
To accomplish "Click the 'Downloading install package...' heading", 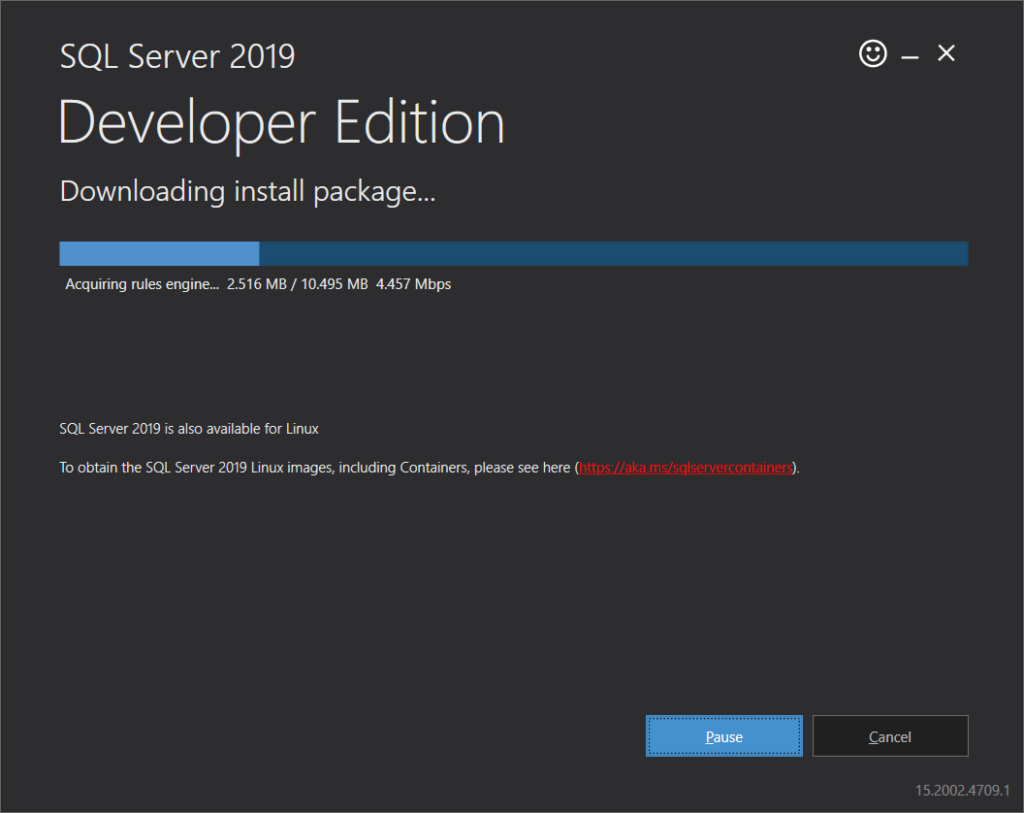I will pos(247,192).
